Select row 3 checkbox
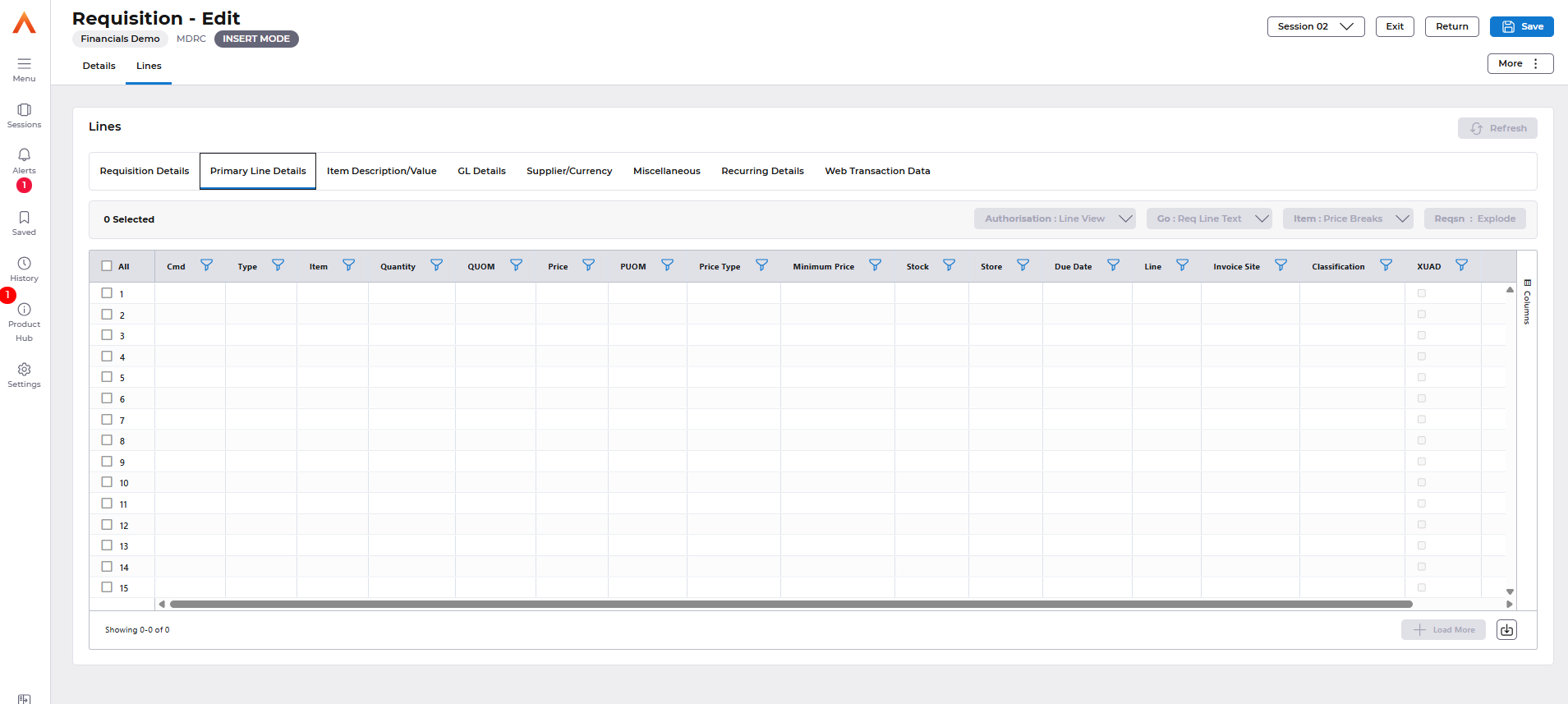1568x704 pixels. [107, 334]
